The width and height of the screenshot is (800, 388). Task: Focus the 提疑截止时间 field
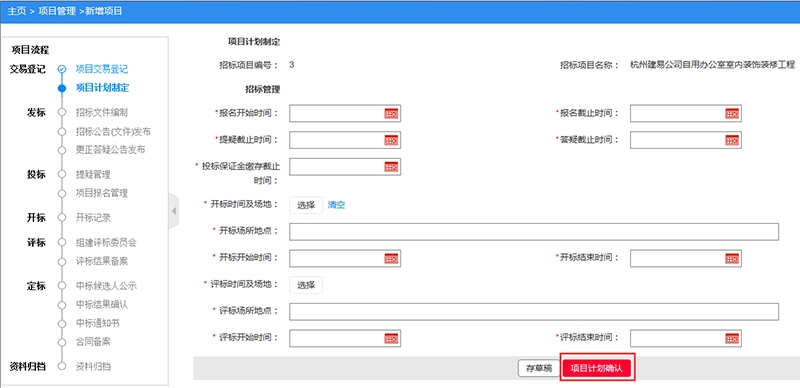pyautogui.click(x=345, y=140)
